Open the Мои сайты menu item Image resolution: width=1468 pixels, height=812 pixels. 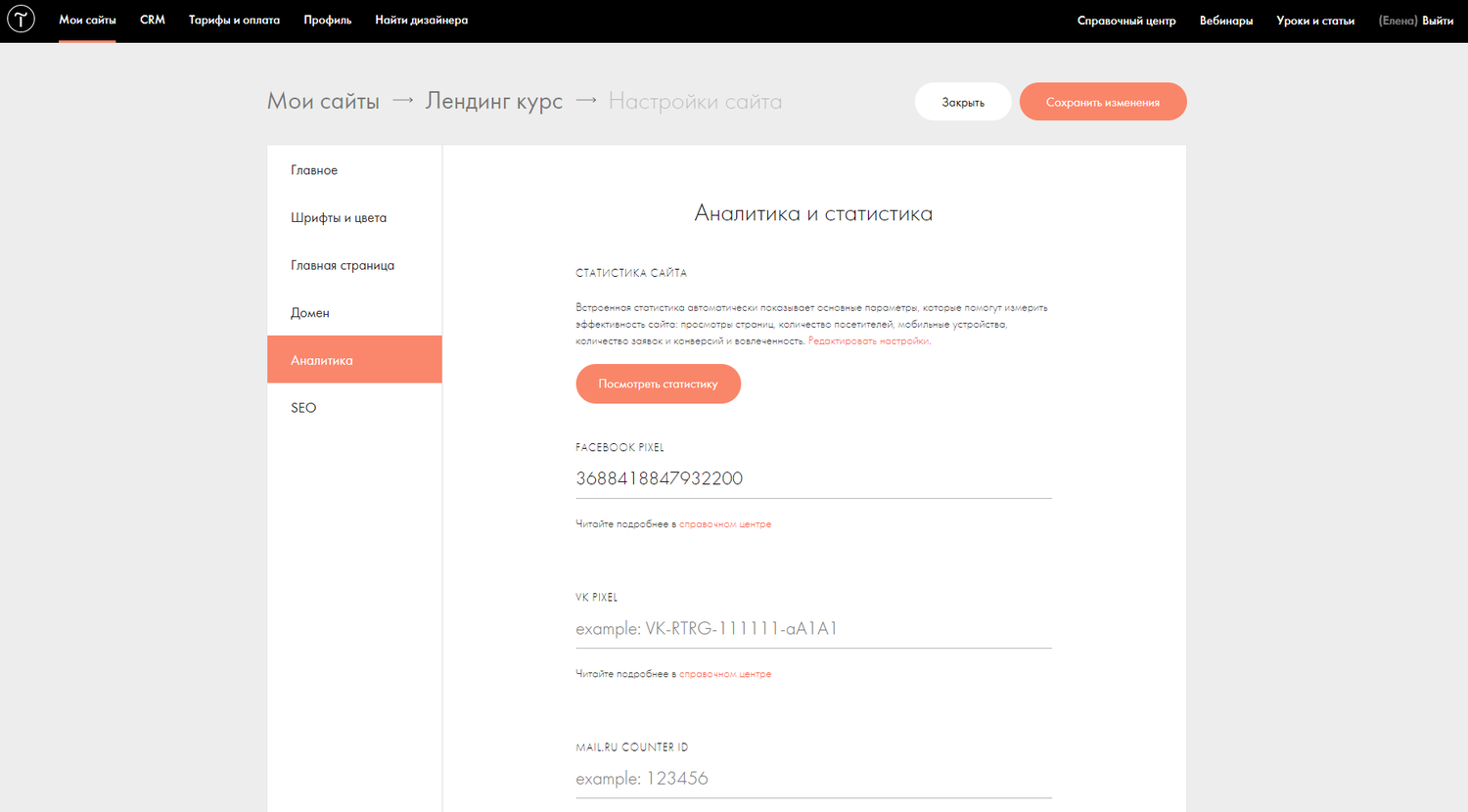(87, 20)
